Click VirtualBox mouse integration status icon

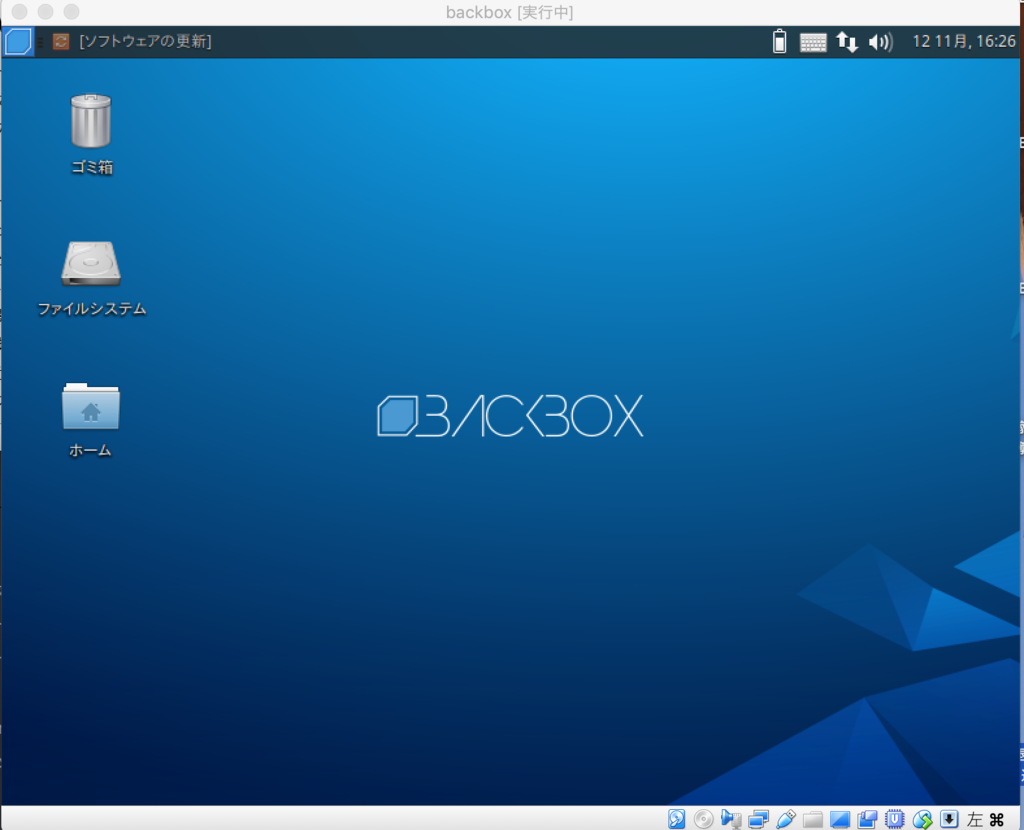click(x=922, y=819)
